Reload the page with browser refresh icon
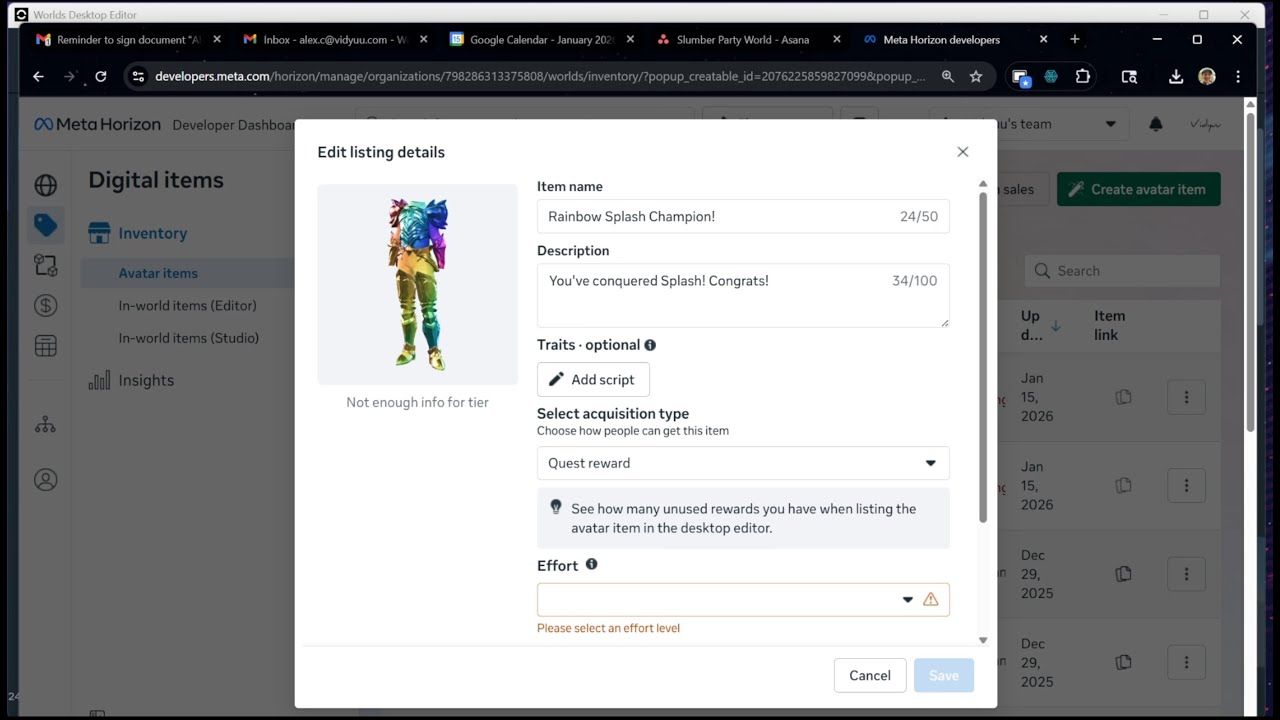Viewport: 1280px width, 720px height. [x=100, y=76]
